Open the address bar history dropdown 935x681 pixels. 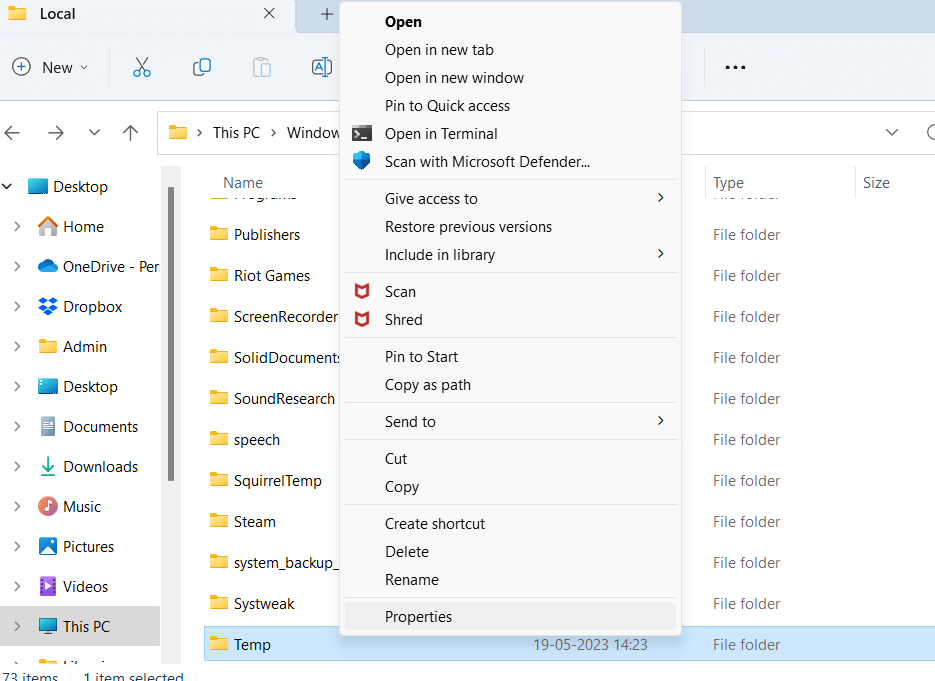point(891,133)
